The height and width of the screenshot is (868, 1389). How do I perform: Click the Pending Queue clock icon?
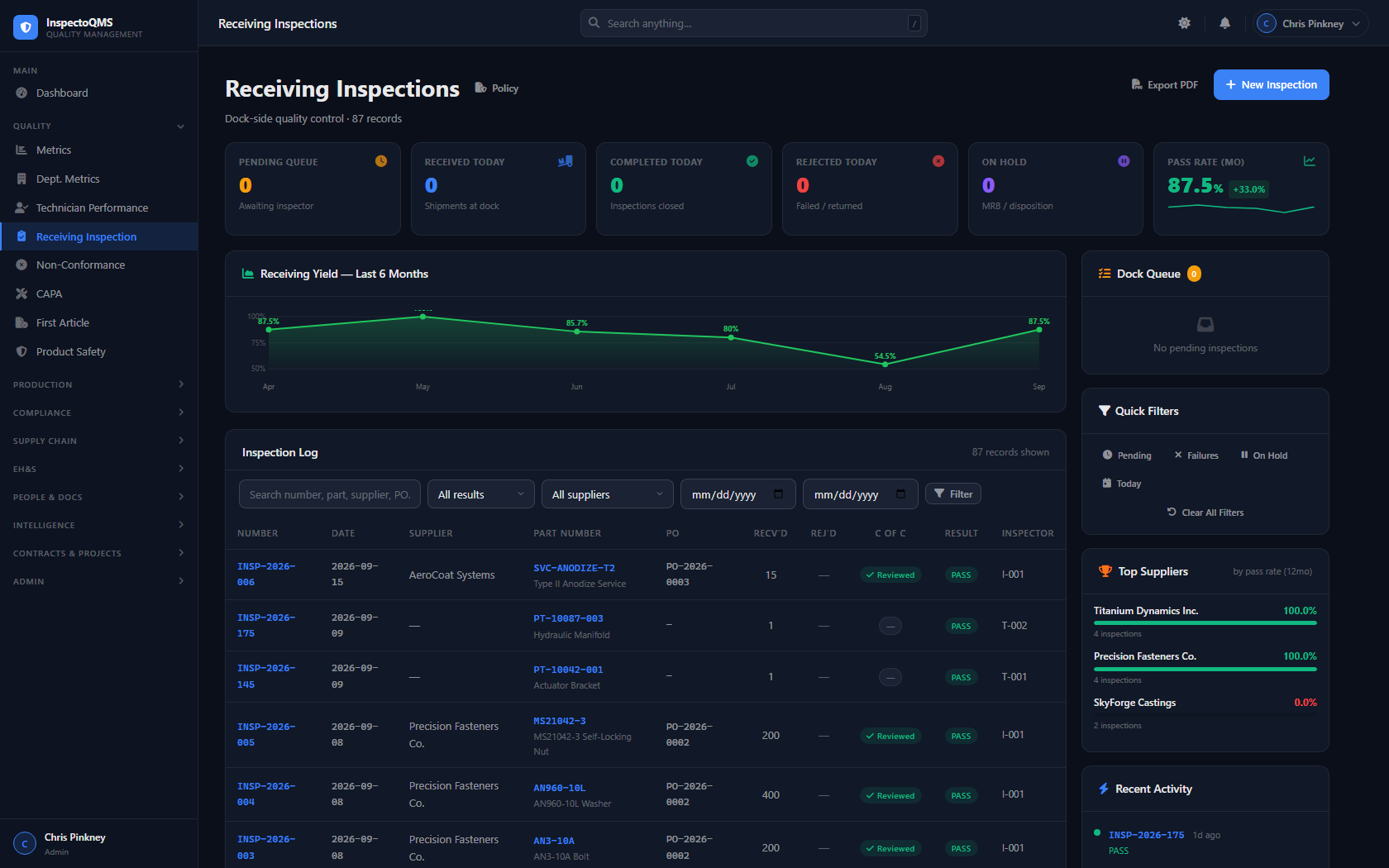381,161
